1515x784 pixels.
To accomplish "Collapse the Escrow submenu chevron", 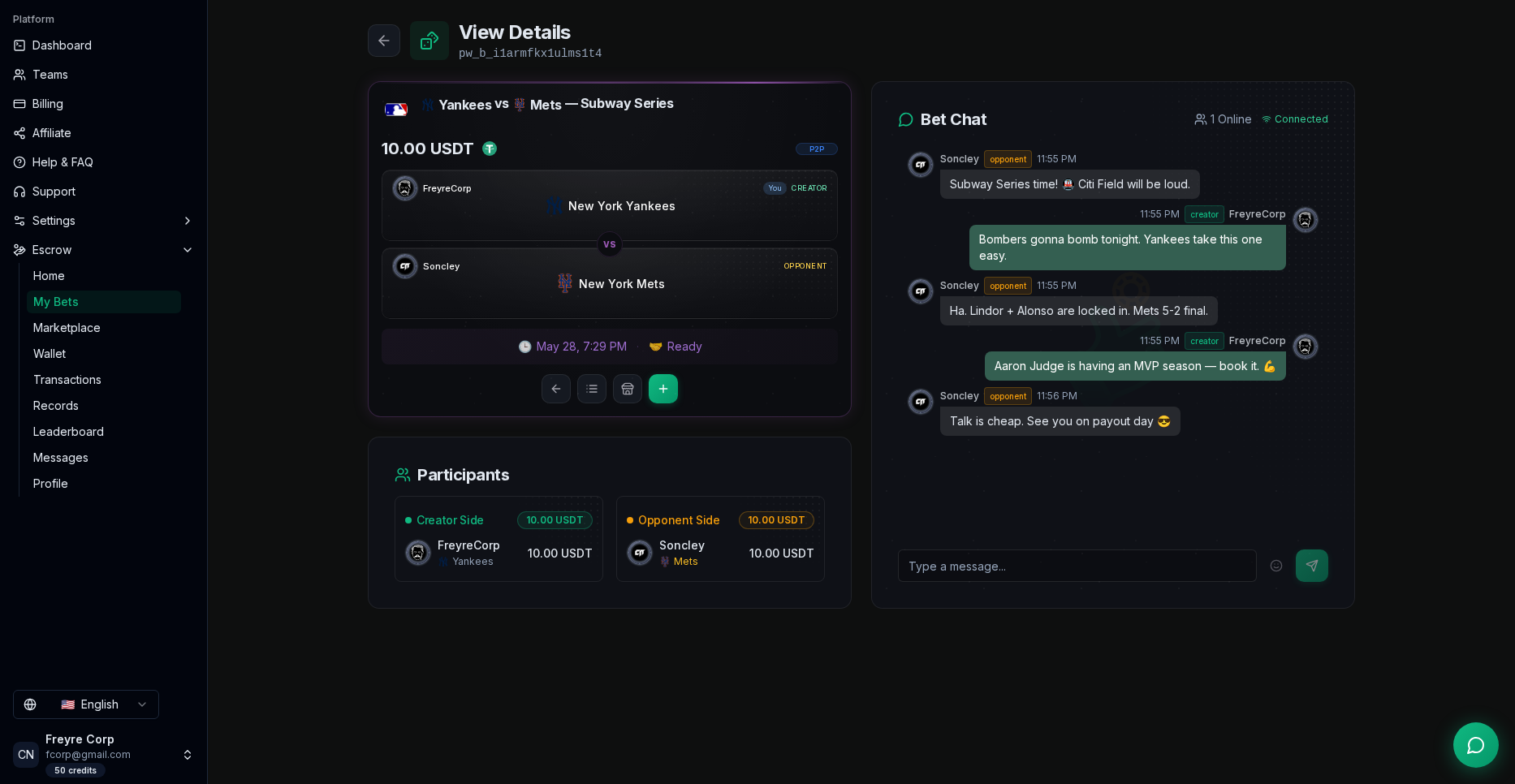I will tap(188, 250).
